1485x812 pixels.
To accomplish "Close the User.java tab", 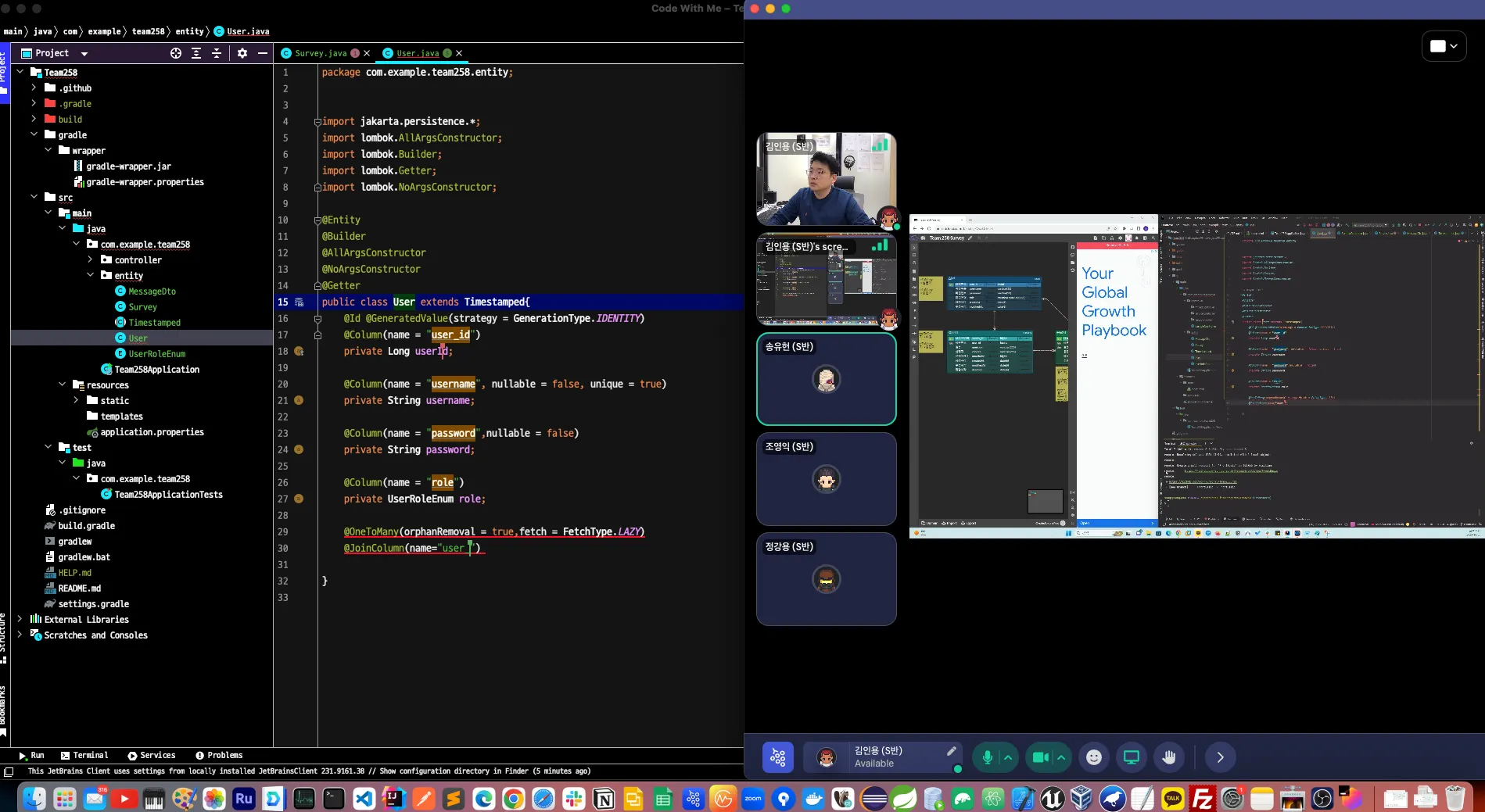I will pos(459,53).
